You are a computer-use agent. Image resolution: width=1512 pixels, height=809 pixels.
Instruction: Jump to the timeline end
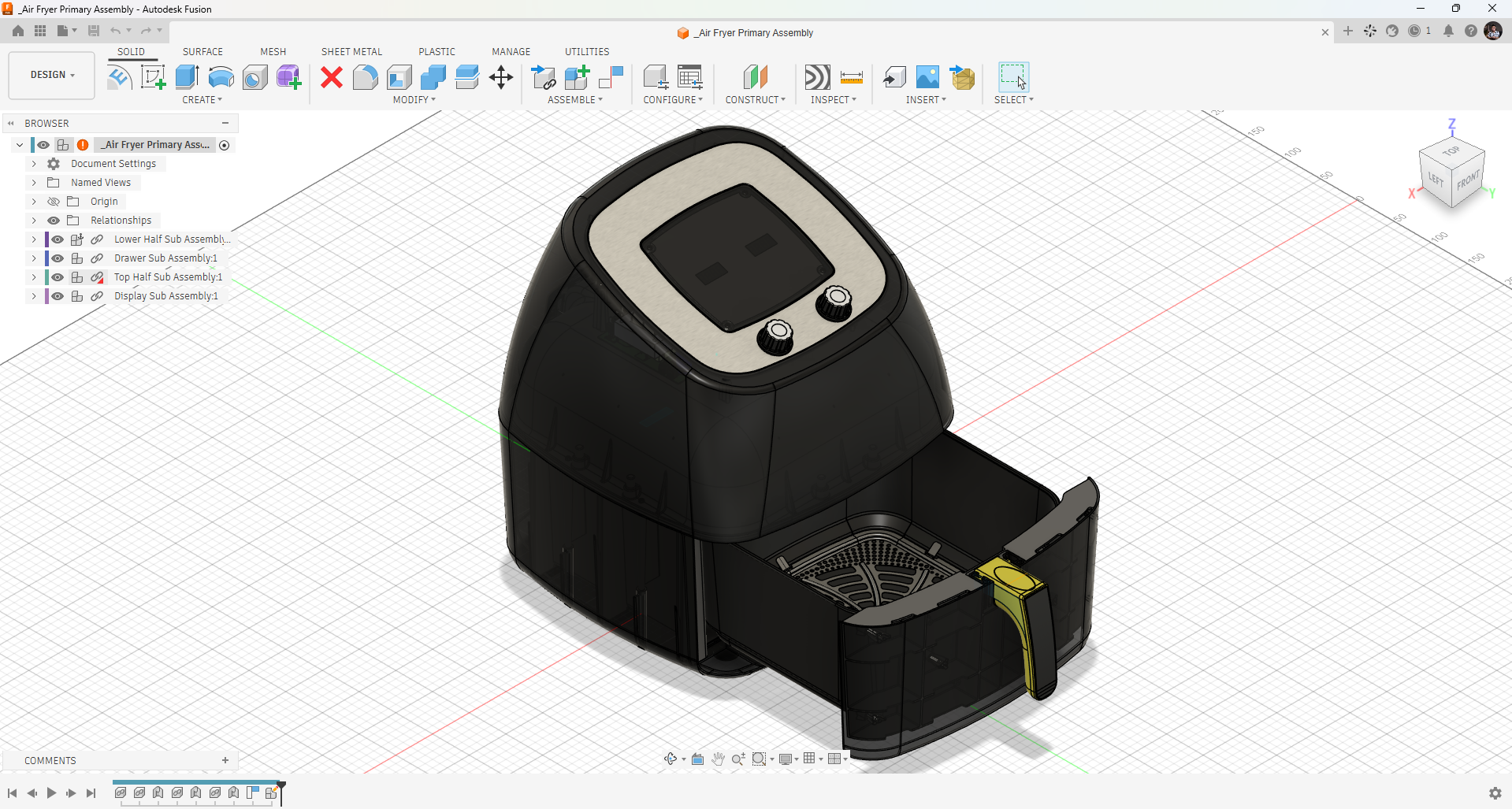pos(91,793)
